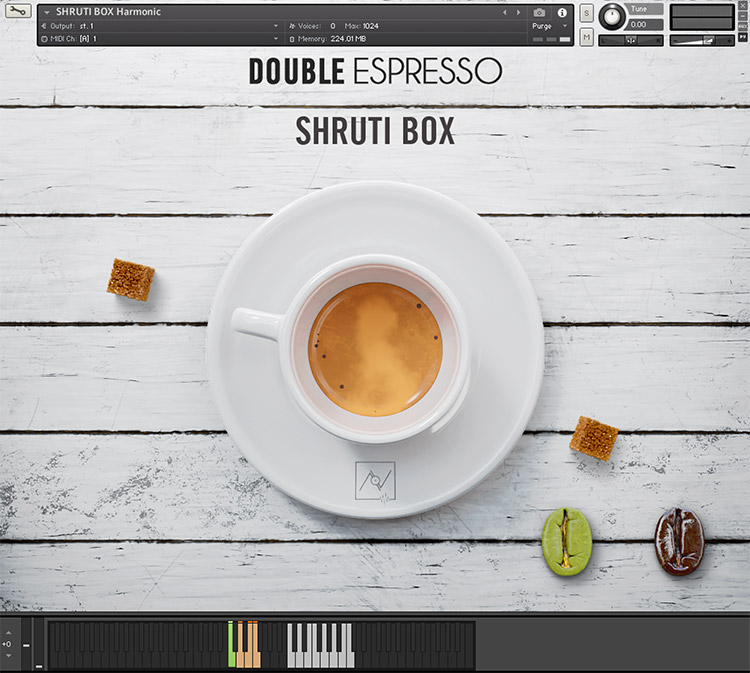Image resolution: width=750 pixels, height=673 pixels.
Task: Click the SHRUTI BOX Harmonic instrument name
Action: point(108,12)
